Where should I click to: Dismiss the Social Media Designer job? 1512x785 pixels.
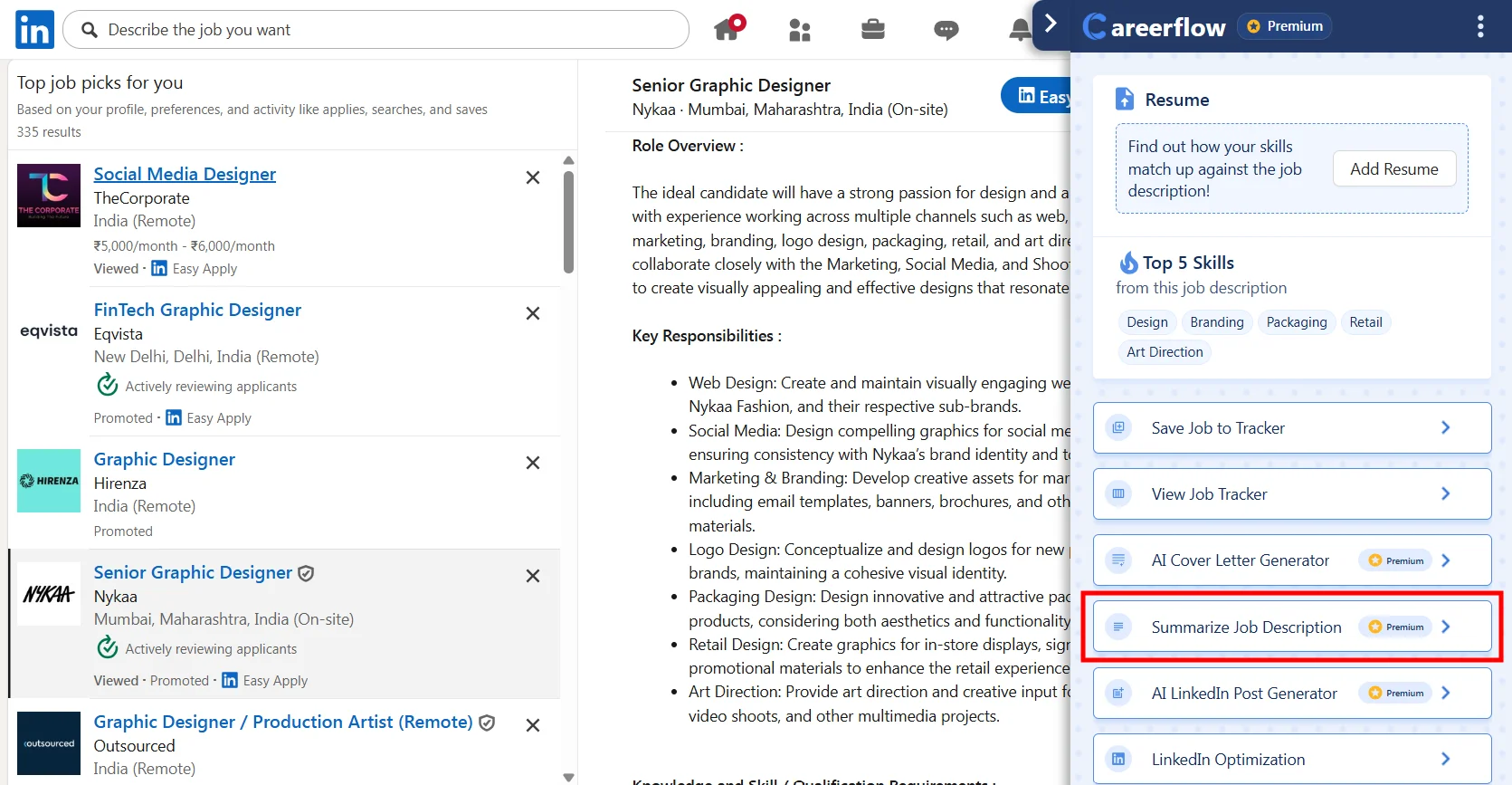click(533, 177)
